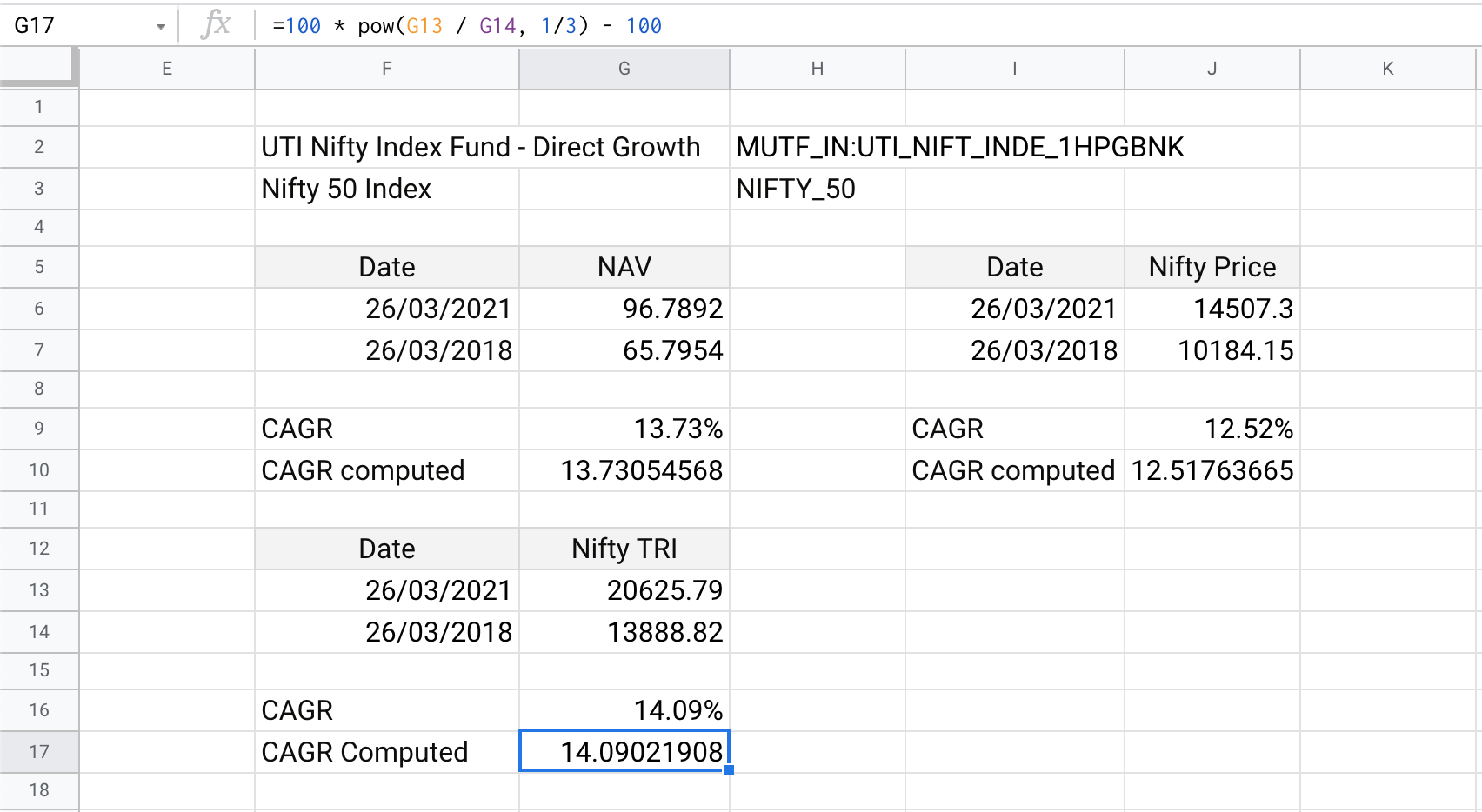Viewport: 1482px width, 812px height.
Task: Select 'CAGR computed' label in column F row 10
Action: pyautogui.click(x=387, y=470)
